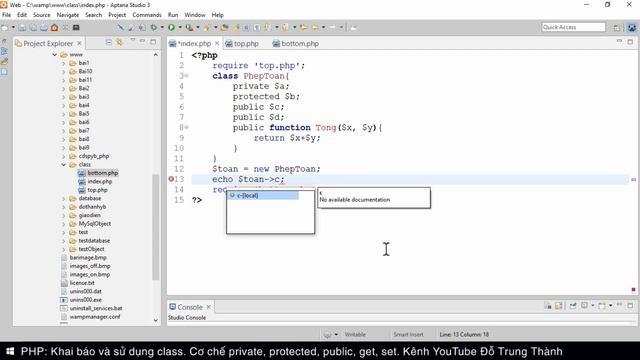The image size is (640, 360).
Task: Open the Navigate menu
Action: (68, 15)
